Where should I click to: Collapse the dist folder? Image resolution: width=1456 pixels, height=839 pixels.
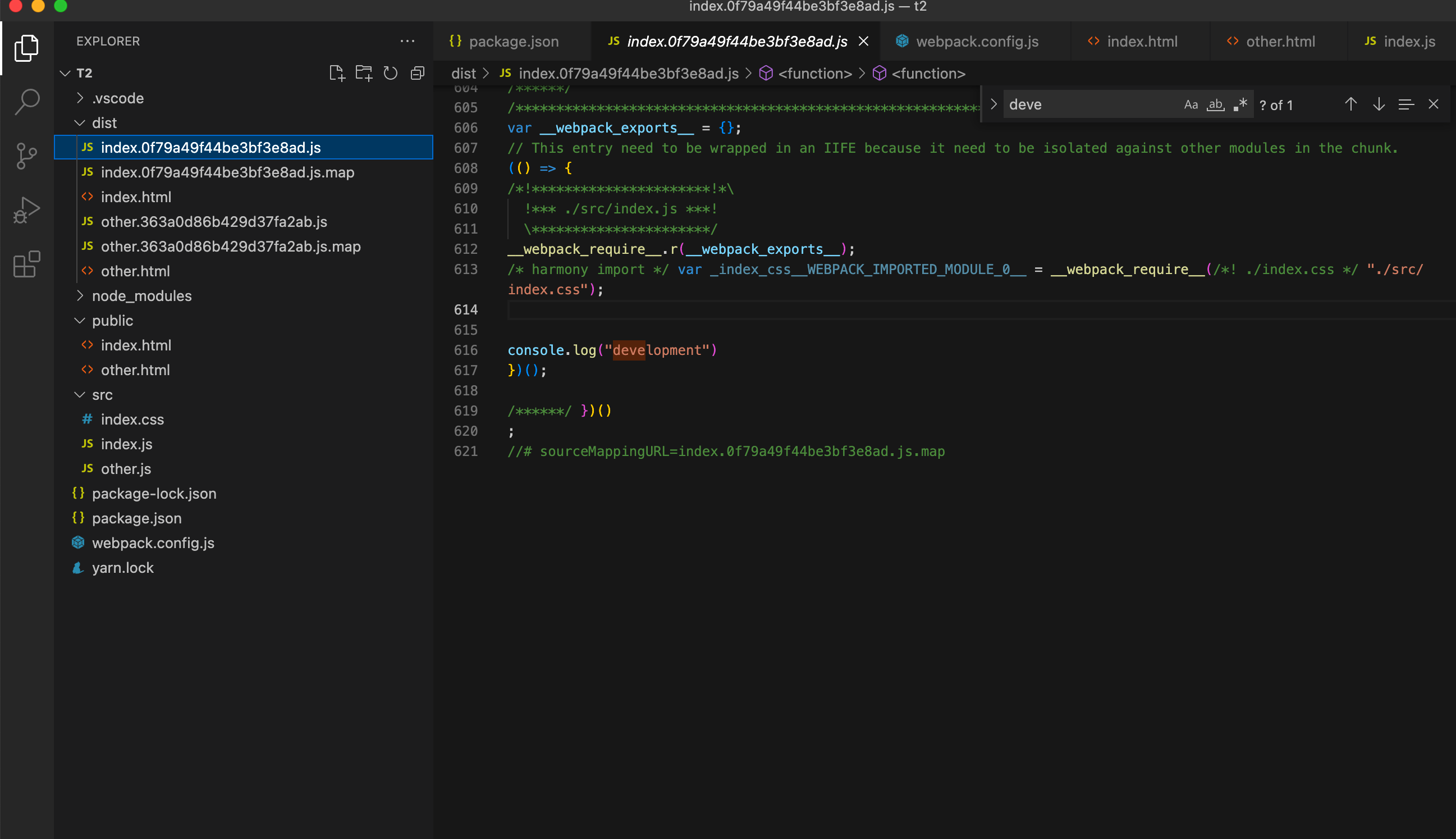point(80,123)
